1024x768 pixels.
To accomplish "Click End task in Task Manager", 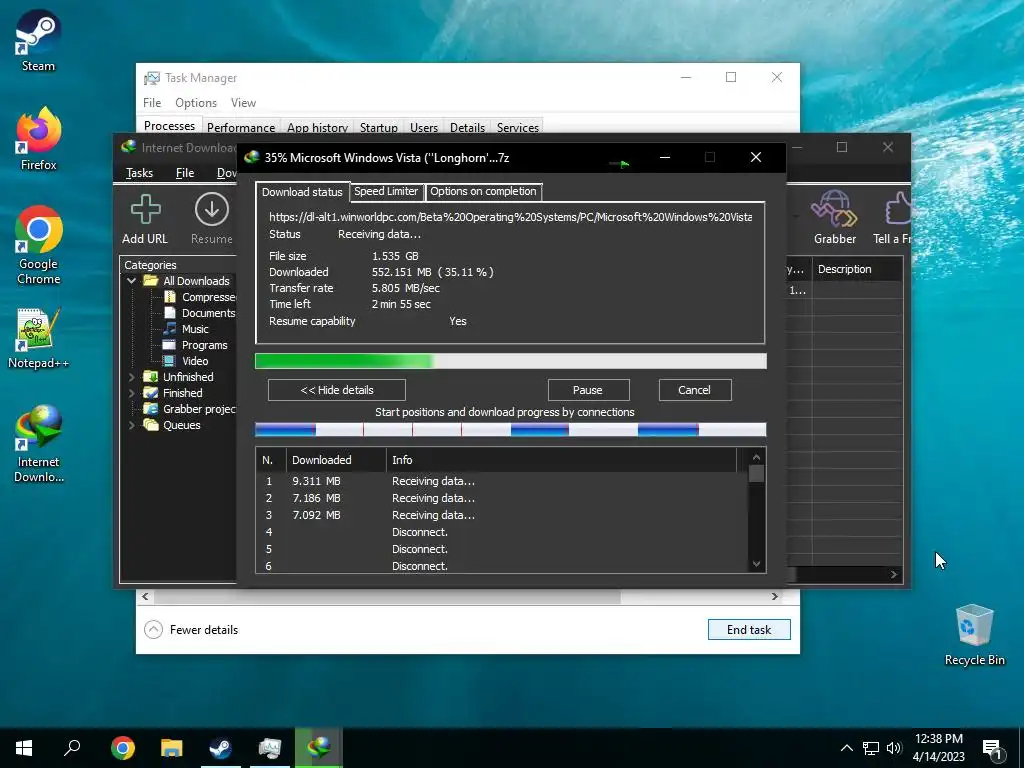I will coord(749,630).
